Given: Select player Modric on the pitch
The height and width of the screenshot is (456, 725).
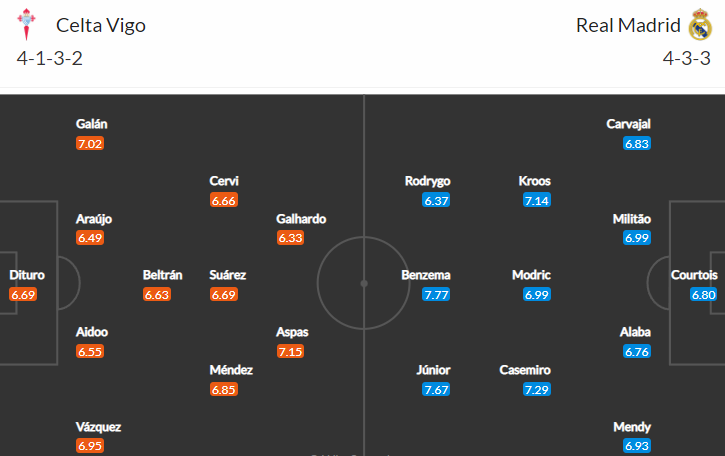Looking at the screenshot, I should pyautogui.click(x=531, y=275).
